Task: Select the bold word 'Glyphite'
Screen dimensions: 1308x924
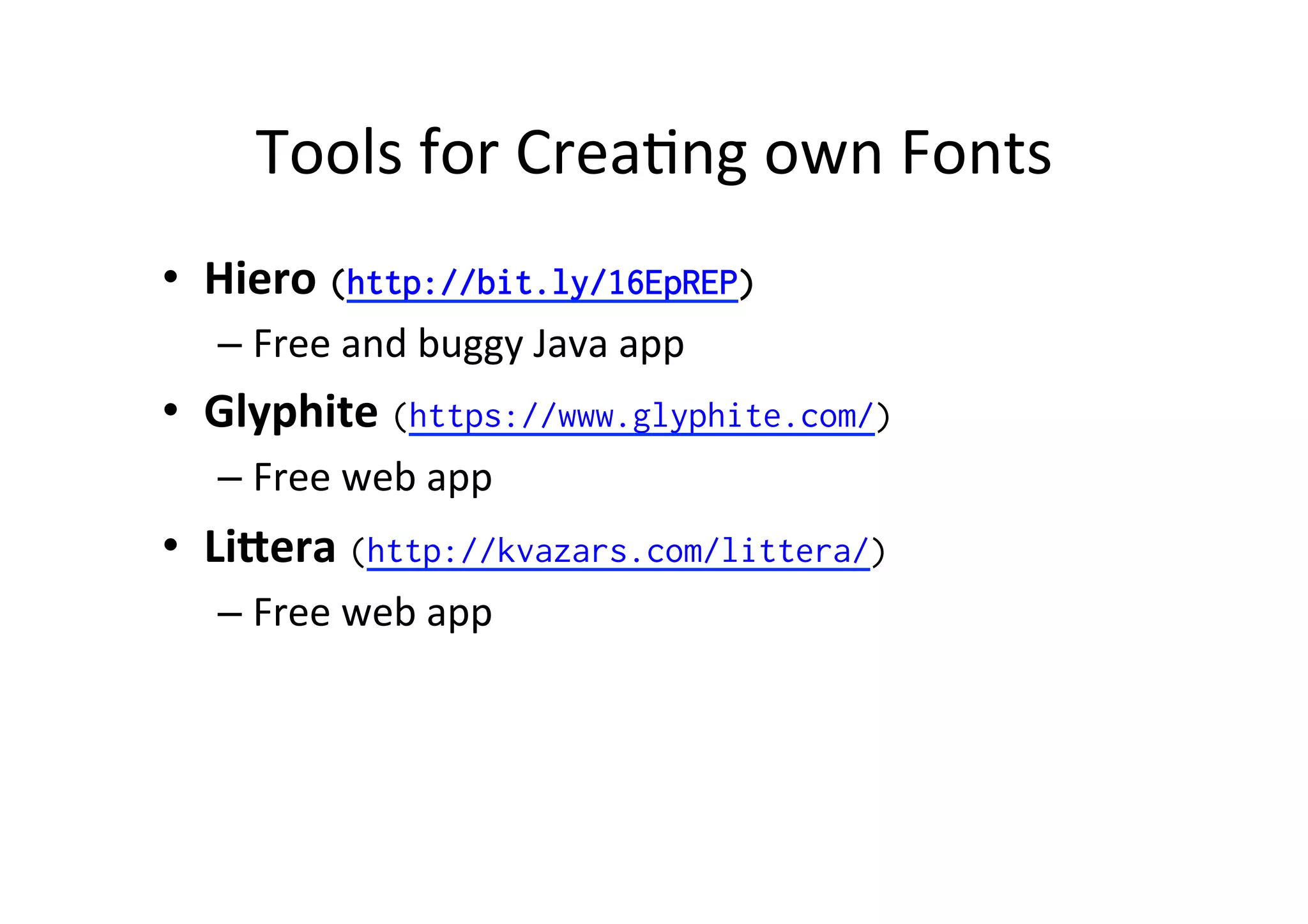Action: [291, 414]
